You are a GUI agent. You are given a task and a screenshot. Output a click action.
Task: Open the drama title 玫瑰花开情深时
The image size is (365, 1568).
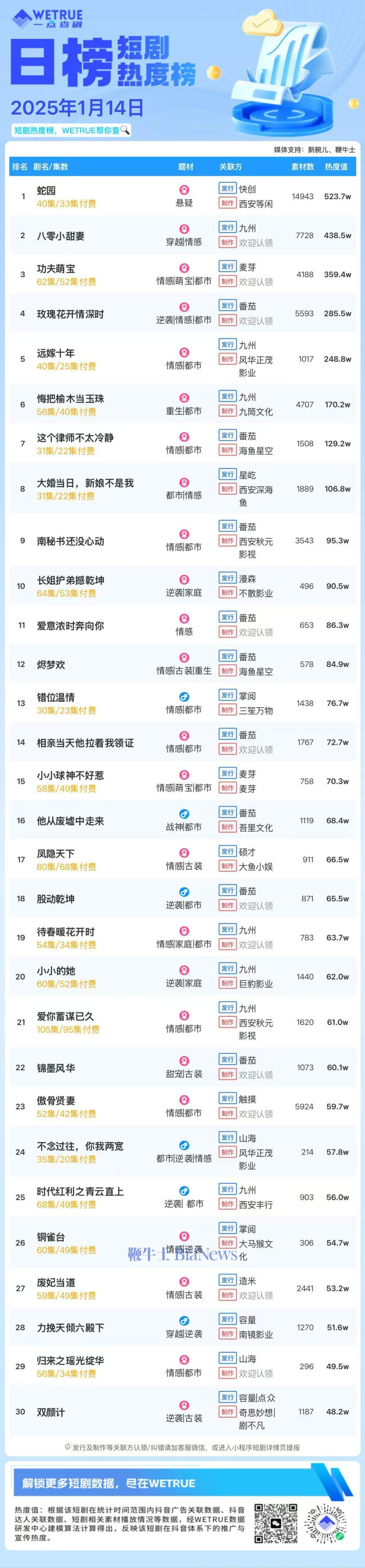(71, 314)
